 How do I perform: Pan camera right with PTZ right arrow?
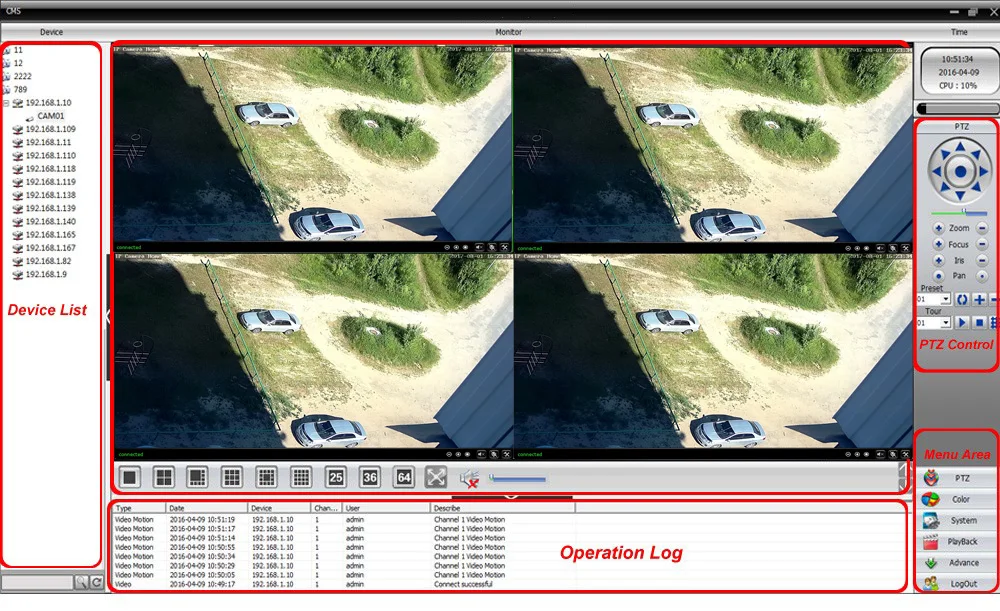983,172
